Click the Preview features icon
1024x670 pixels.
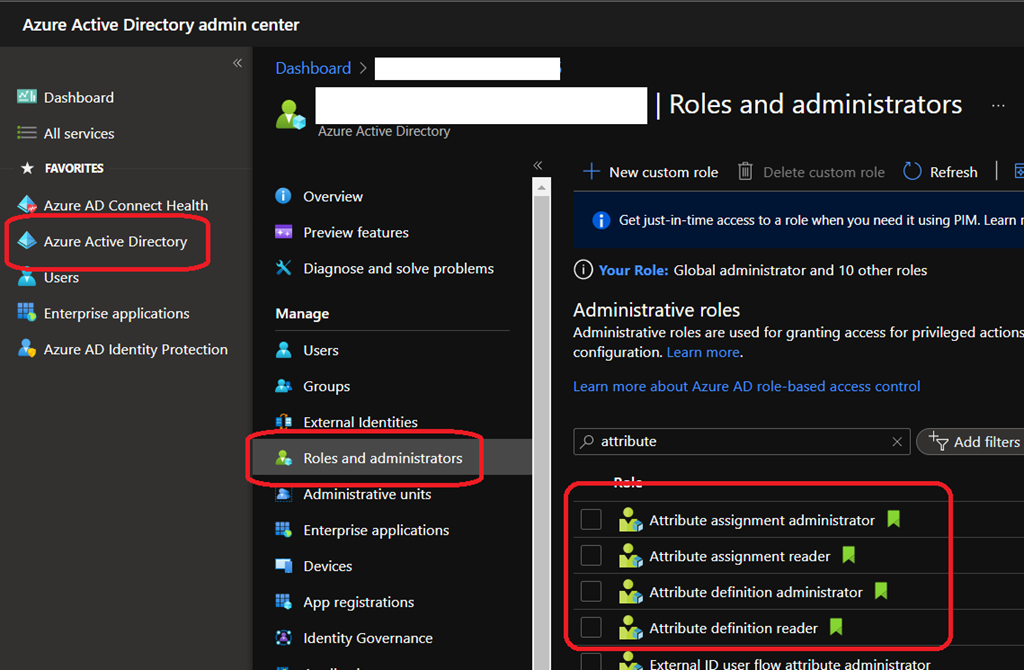point(284,232)
